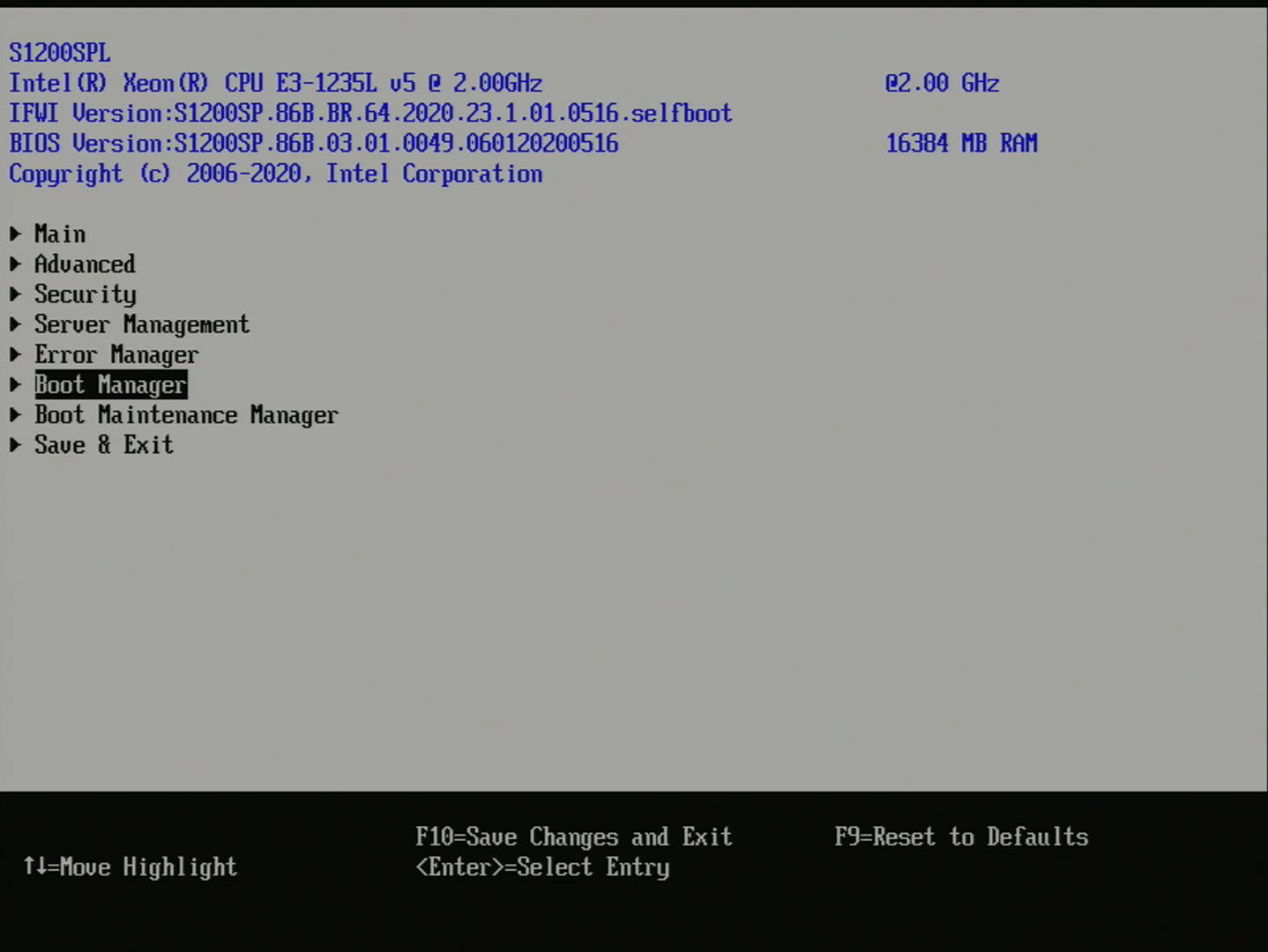Select Save & Exit entry
Viewport: 1268px width, 952px height.
[104, 444]
